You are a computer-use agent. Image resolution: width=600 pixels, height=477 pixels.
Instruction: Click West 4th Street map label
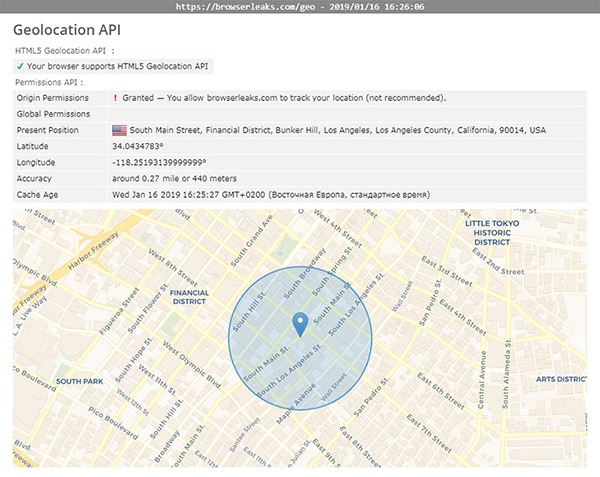tap(338, 229)
